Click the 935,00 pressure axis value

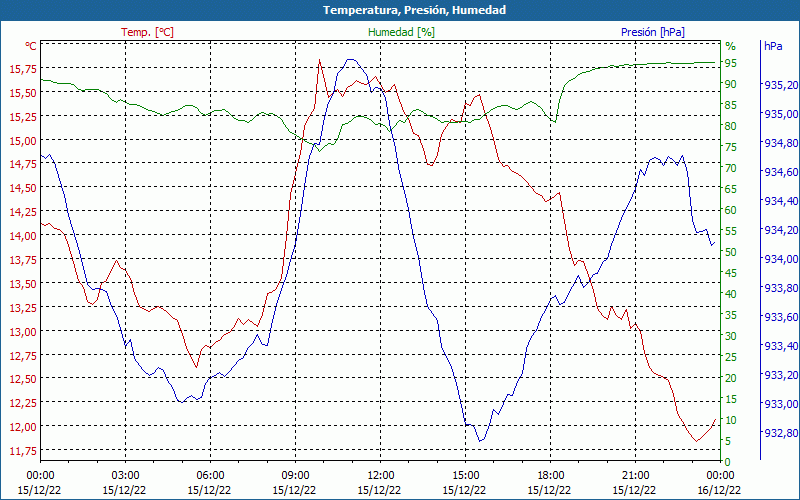coord(781,114)
